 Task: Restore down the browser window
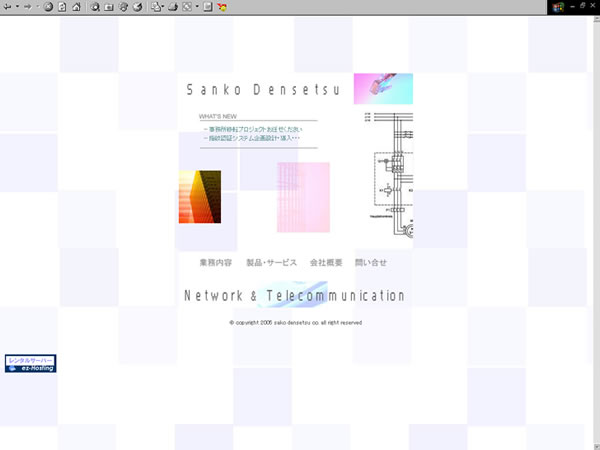point(582,6)
